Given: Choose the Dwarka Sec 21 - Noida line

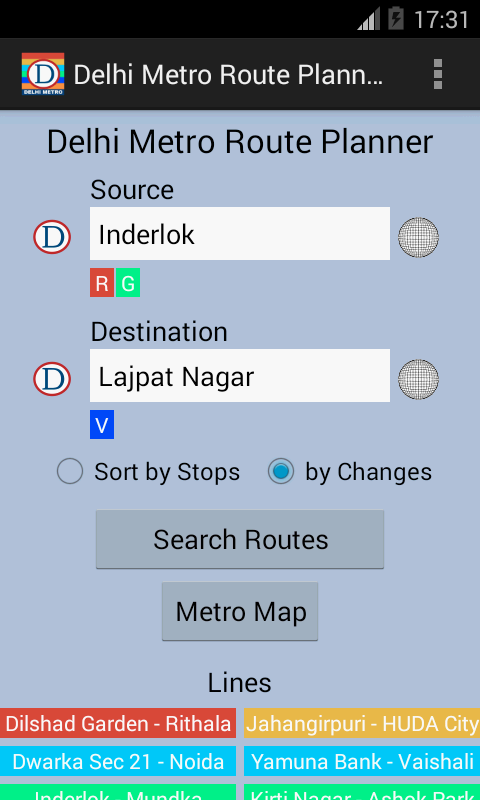Looking at the screenshot, I should tap(118, 761).
